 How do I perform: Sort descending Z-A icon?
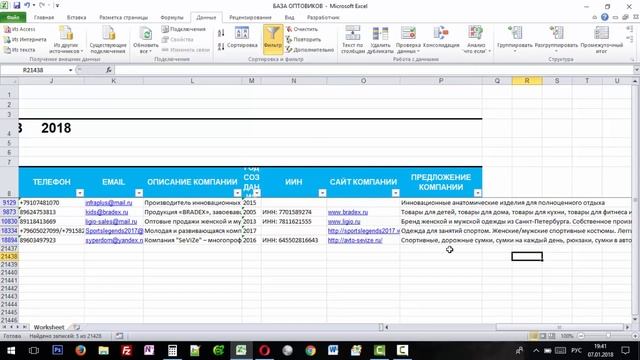(221, 47)
